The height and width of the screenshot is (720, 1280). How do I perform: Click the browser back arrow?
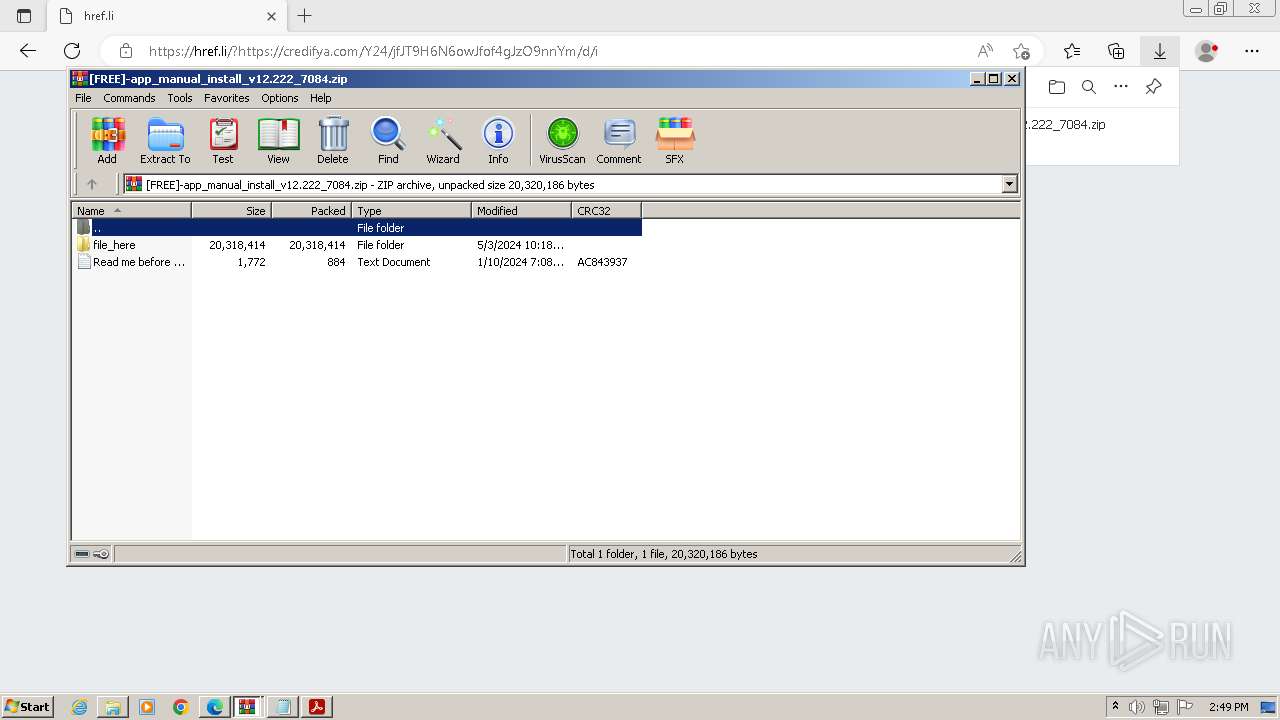pos(28,51)
